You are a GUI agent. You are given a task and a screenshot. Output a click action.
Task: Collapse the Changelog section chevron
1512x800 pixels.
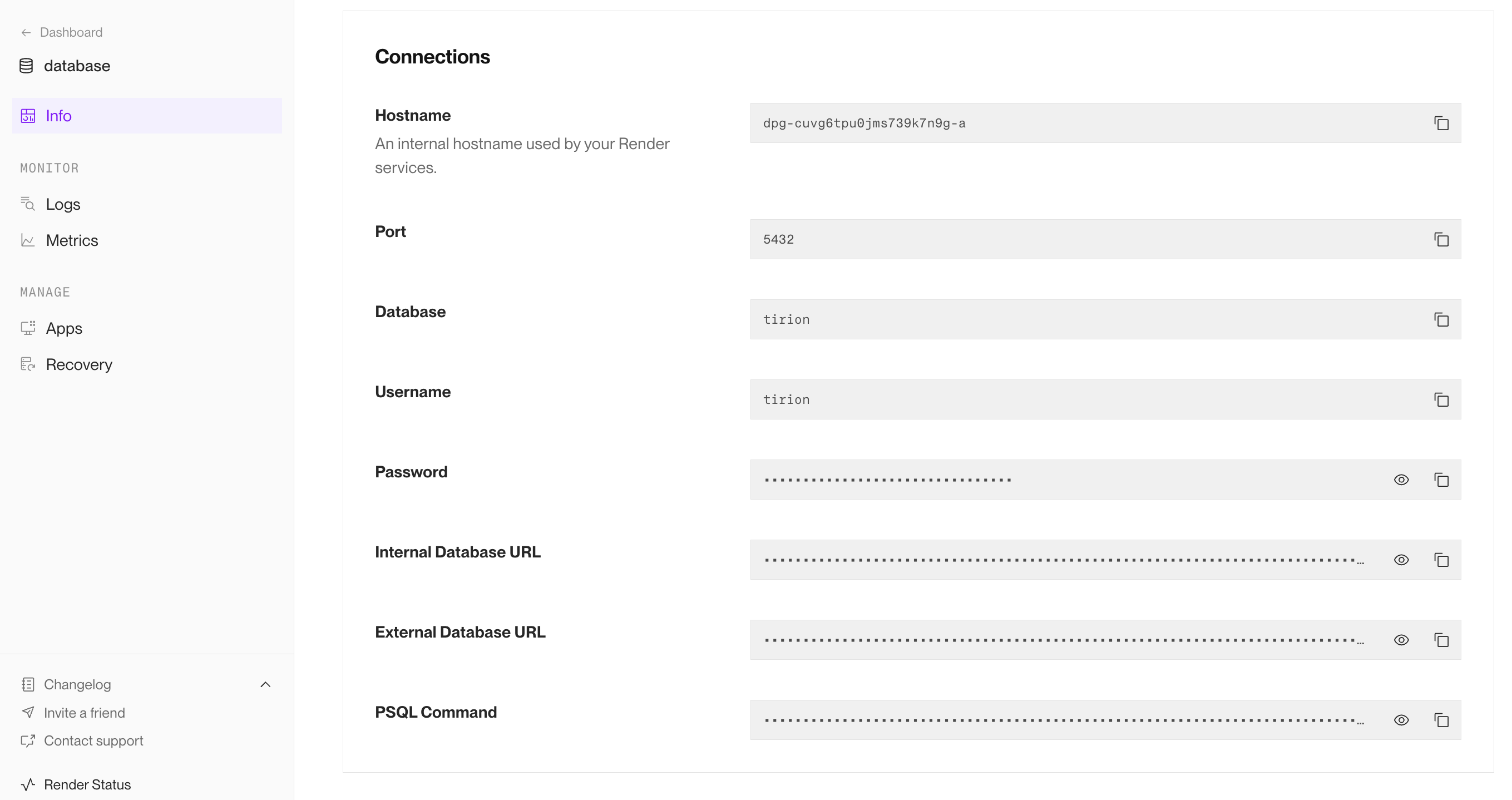click(265, 684)
